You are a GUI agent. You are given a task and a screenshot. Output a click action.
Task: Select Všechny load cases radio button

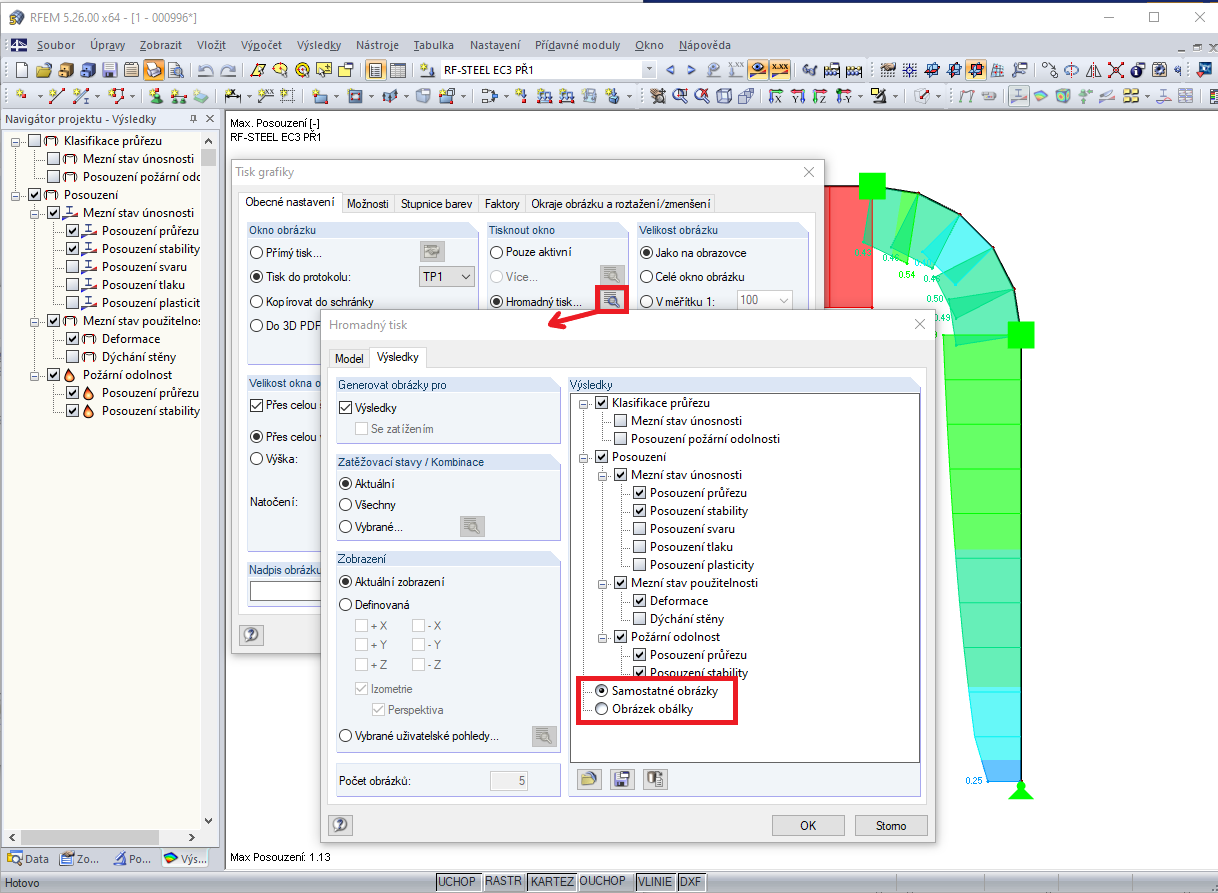(346, 505)
